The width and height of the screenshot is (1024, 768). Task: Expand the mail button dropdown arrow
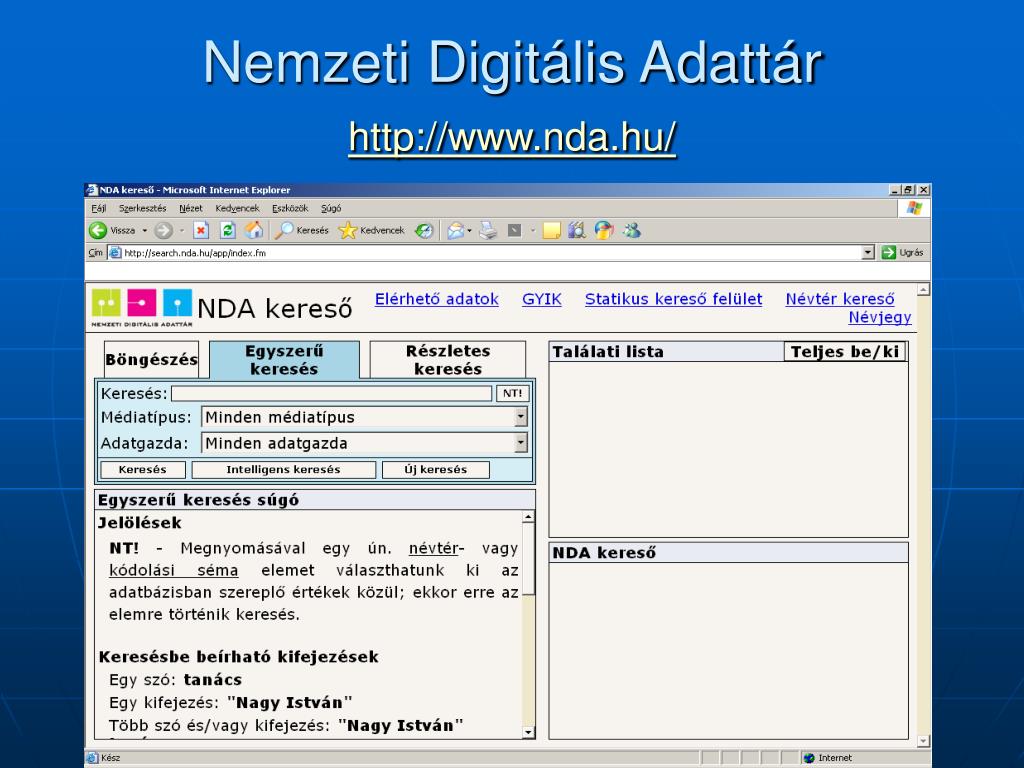pyautogui.click(x=470, y=231)
